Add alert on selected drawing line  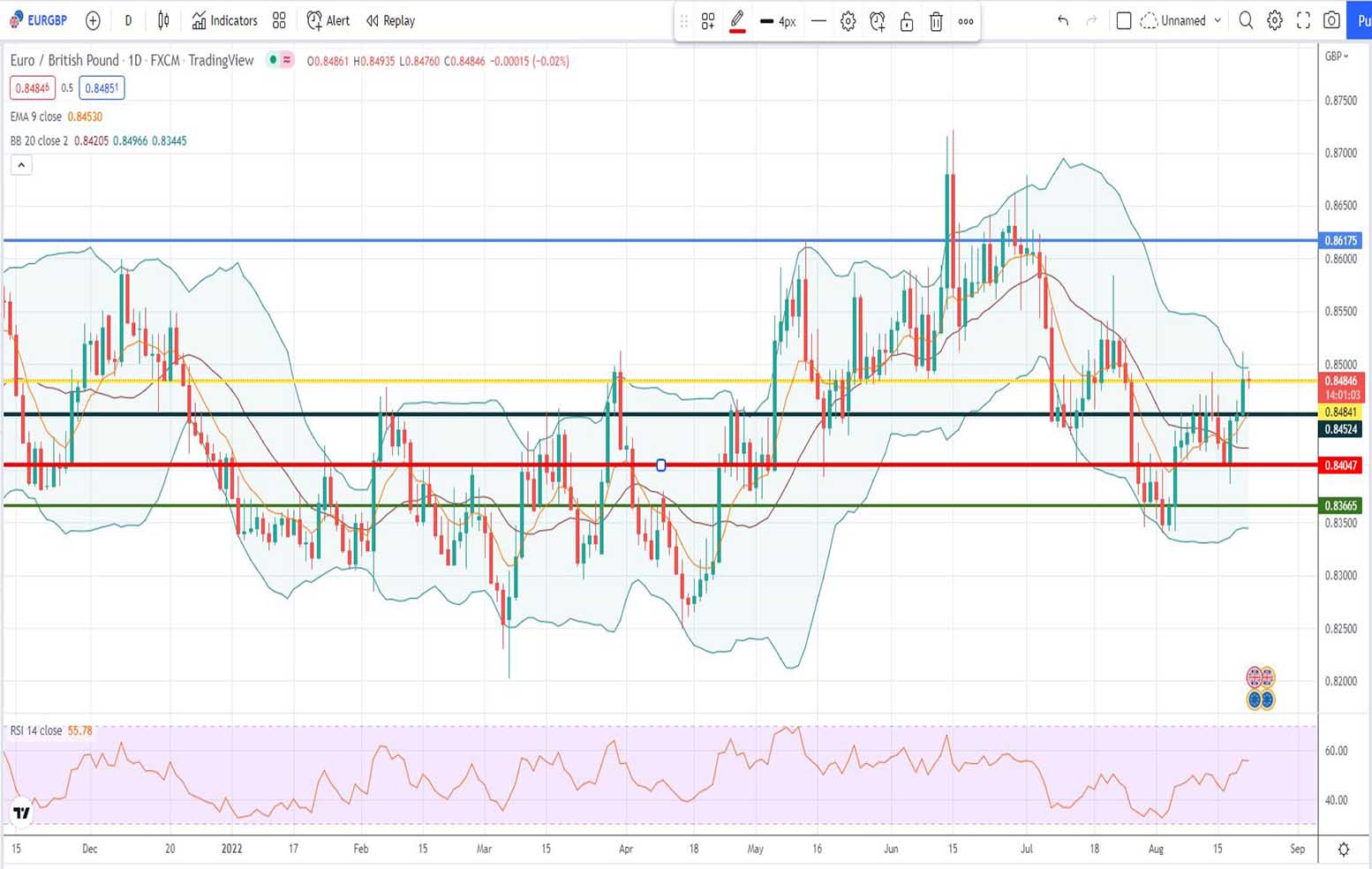(x=877, y=21)
